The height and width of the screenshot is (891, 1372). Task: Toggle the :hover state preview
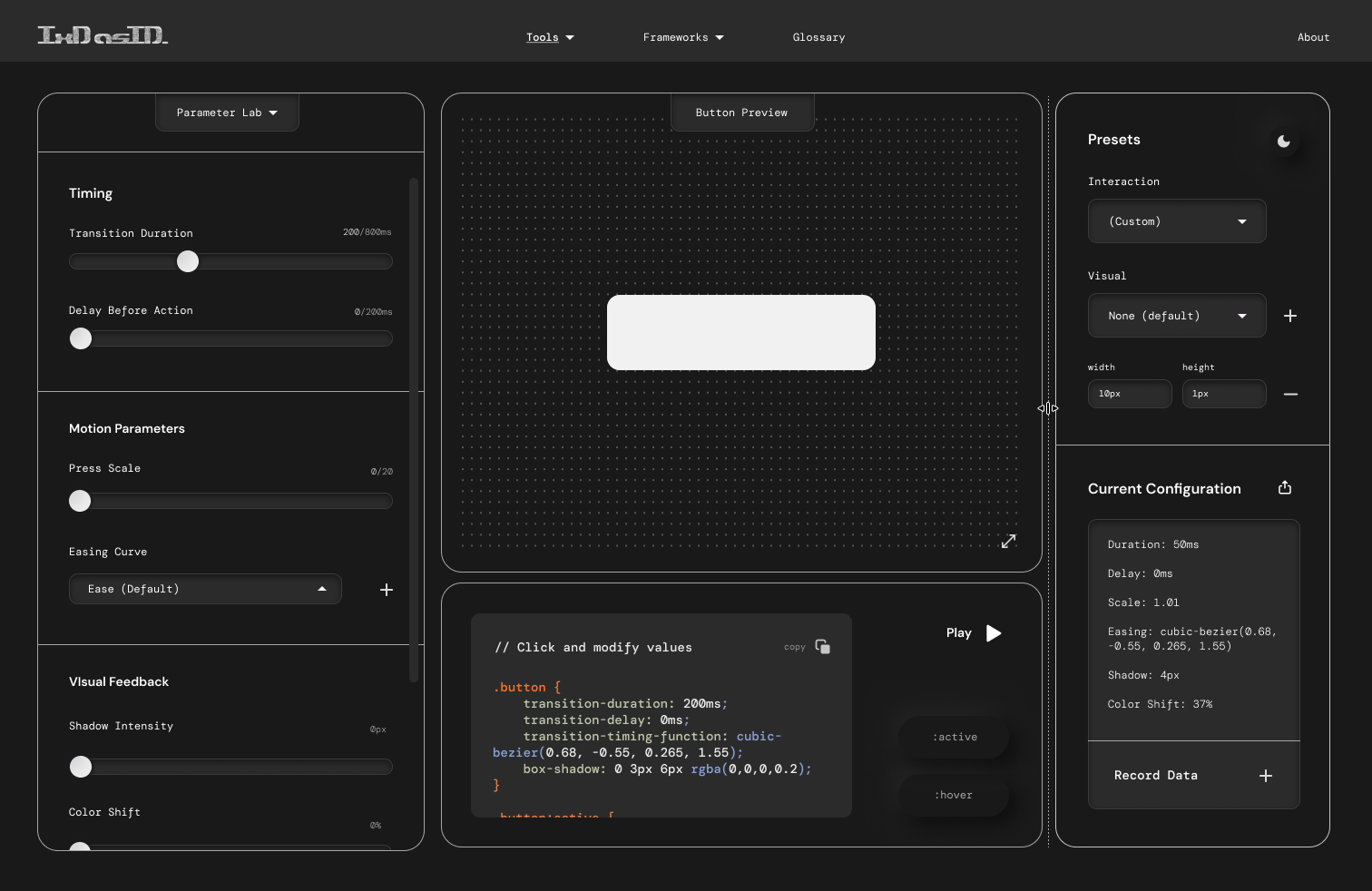tap(954, 795)
